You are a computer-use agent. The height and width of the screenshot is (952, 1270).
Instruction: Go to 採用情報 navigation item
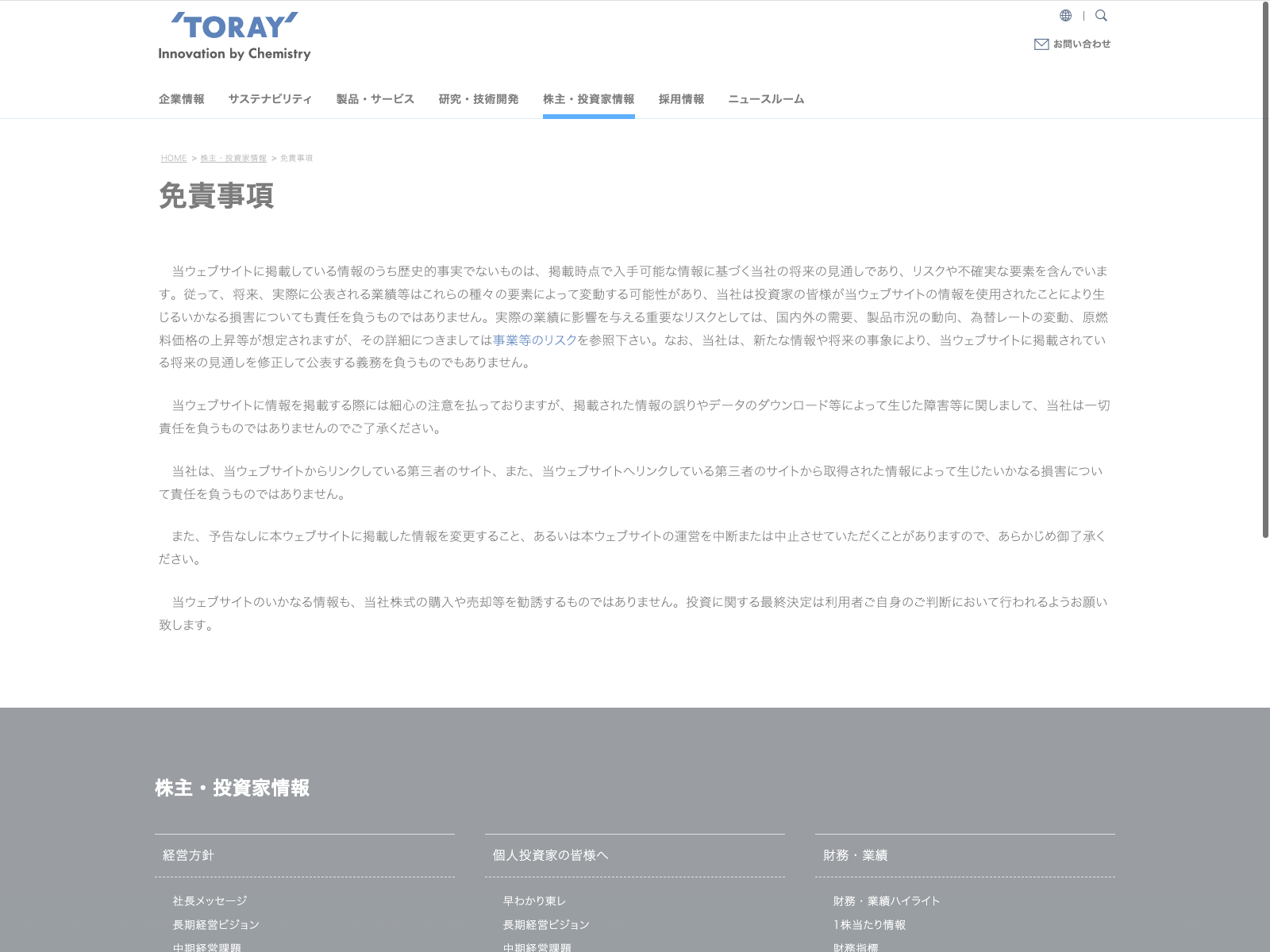pos(681,99)
